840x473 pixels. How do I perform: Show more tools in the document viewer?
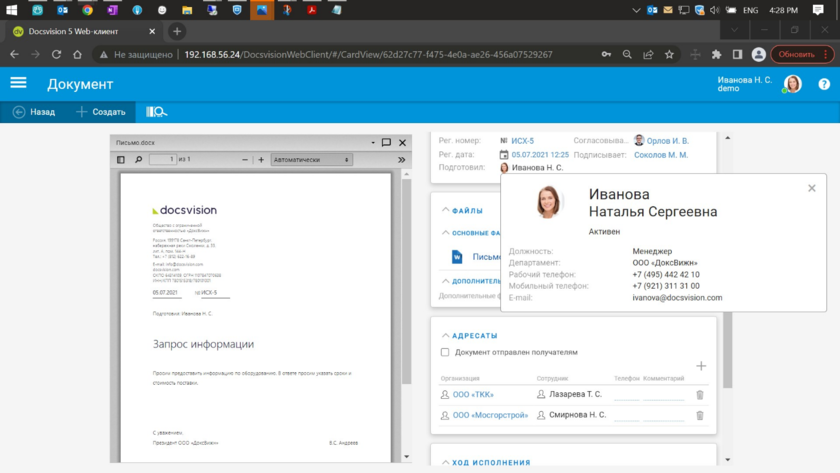coord(401,160)
